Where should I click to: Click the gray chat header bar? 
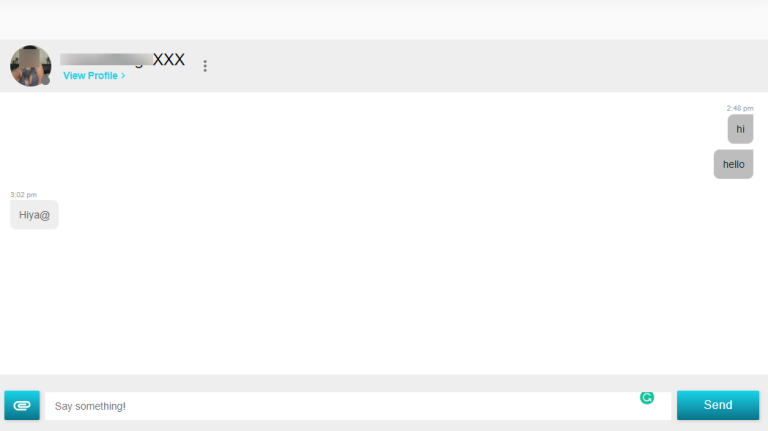(x=480, y=66)
